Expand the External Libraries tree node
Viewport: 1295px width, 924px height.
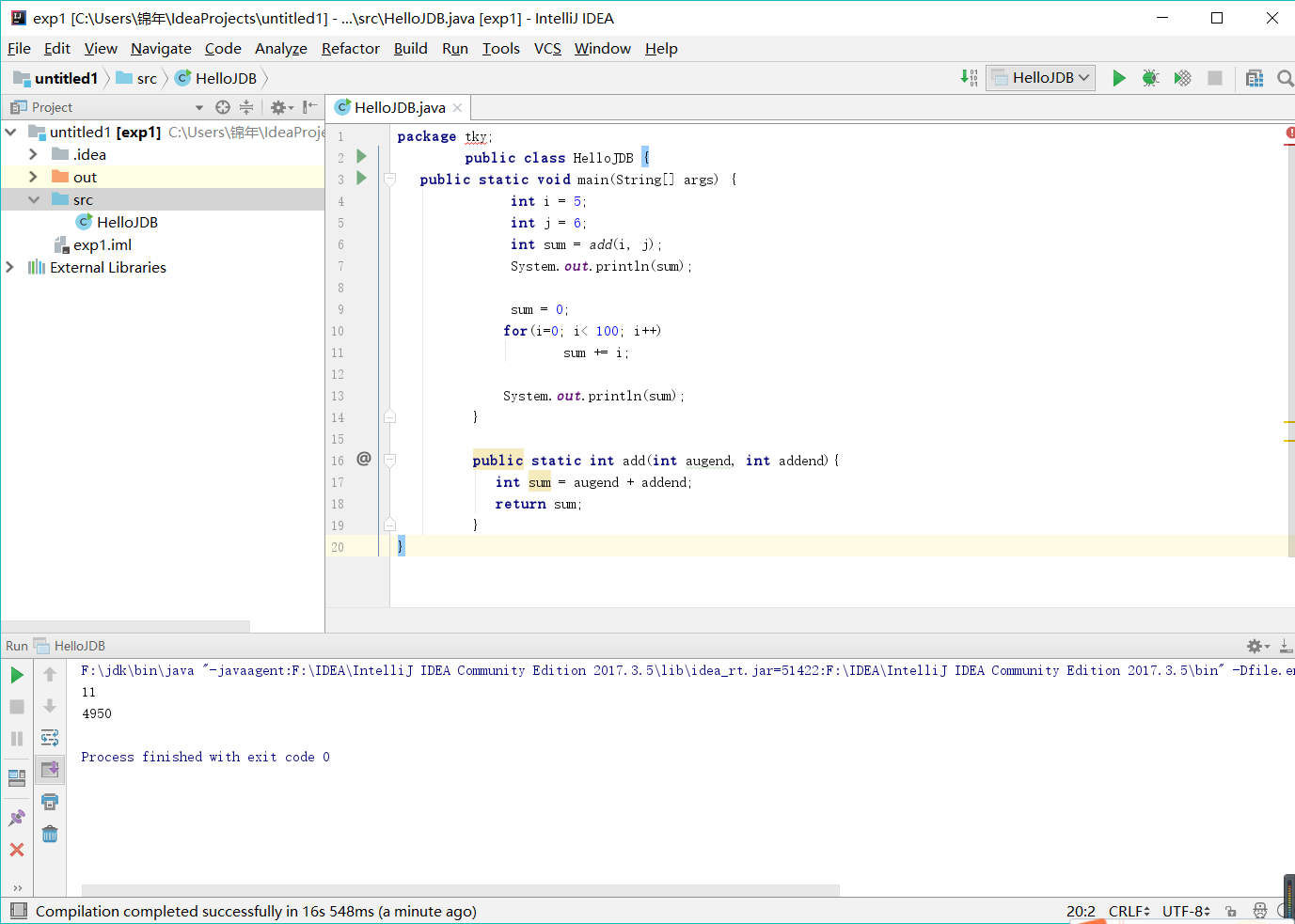(x=10, y=267)
